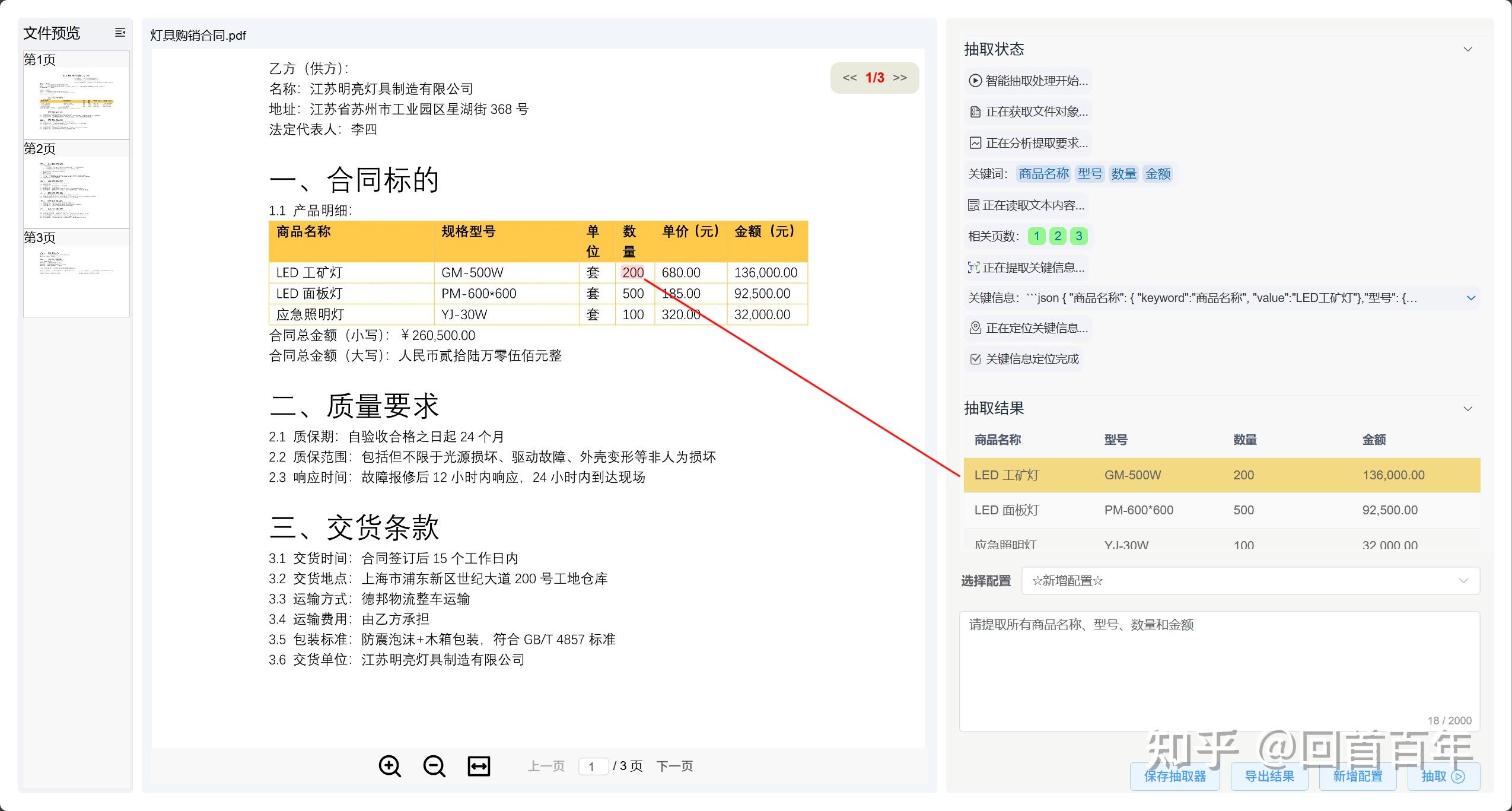Go to the next page via 下一页
1512x811 pixels.
tap(675, 766)
